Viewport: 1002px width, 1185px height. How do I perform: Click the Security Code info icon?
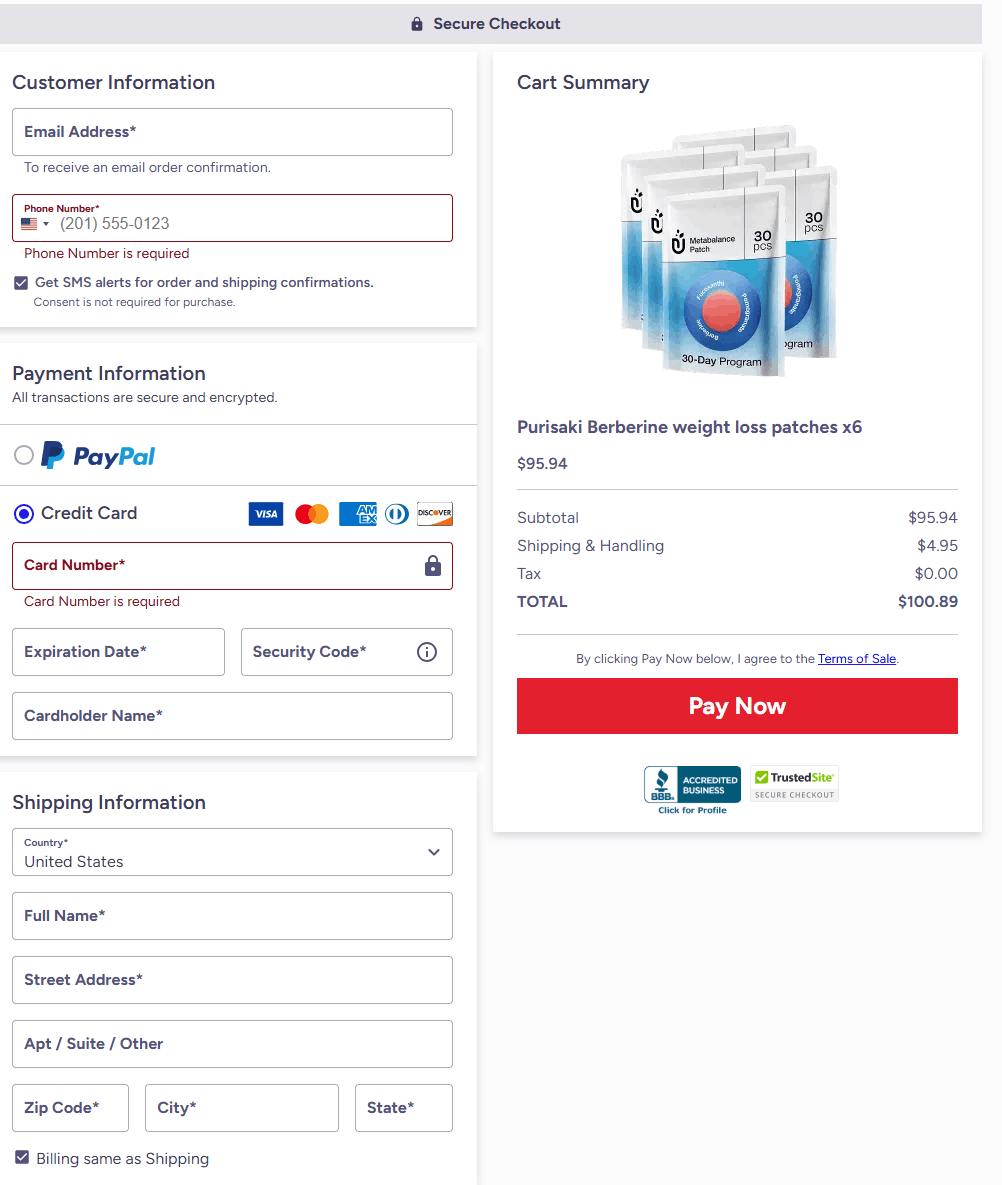click(427, 652)
